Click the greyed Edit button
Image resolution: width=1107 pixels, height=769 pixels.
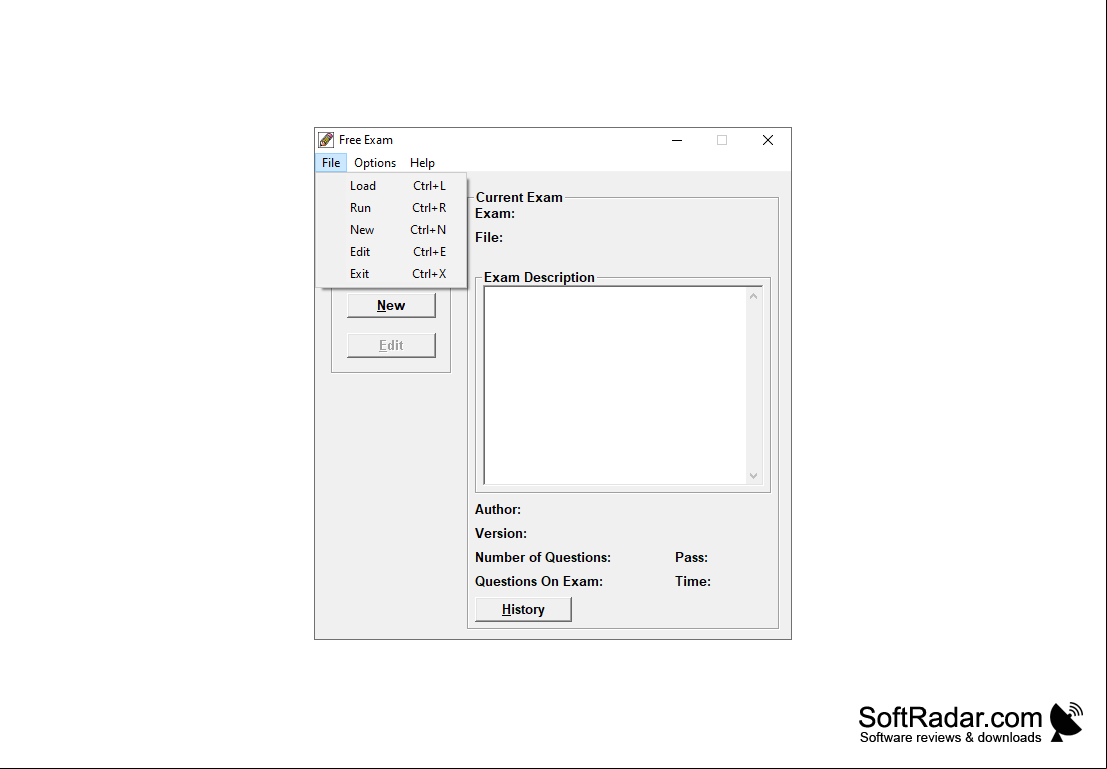tap(391, 345)
